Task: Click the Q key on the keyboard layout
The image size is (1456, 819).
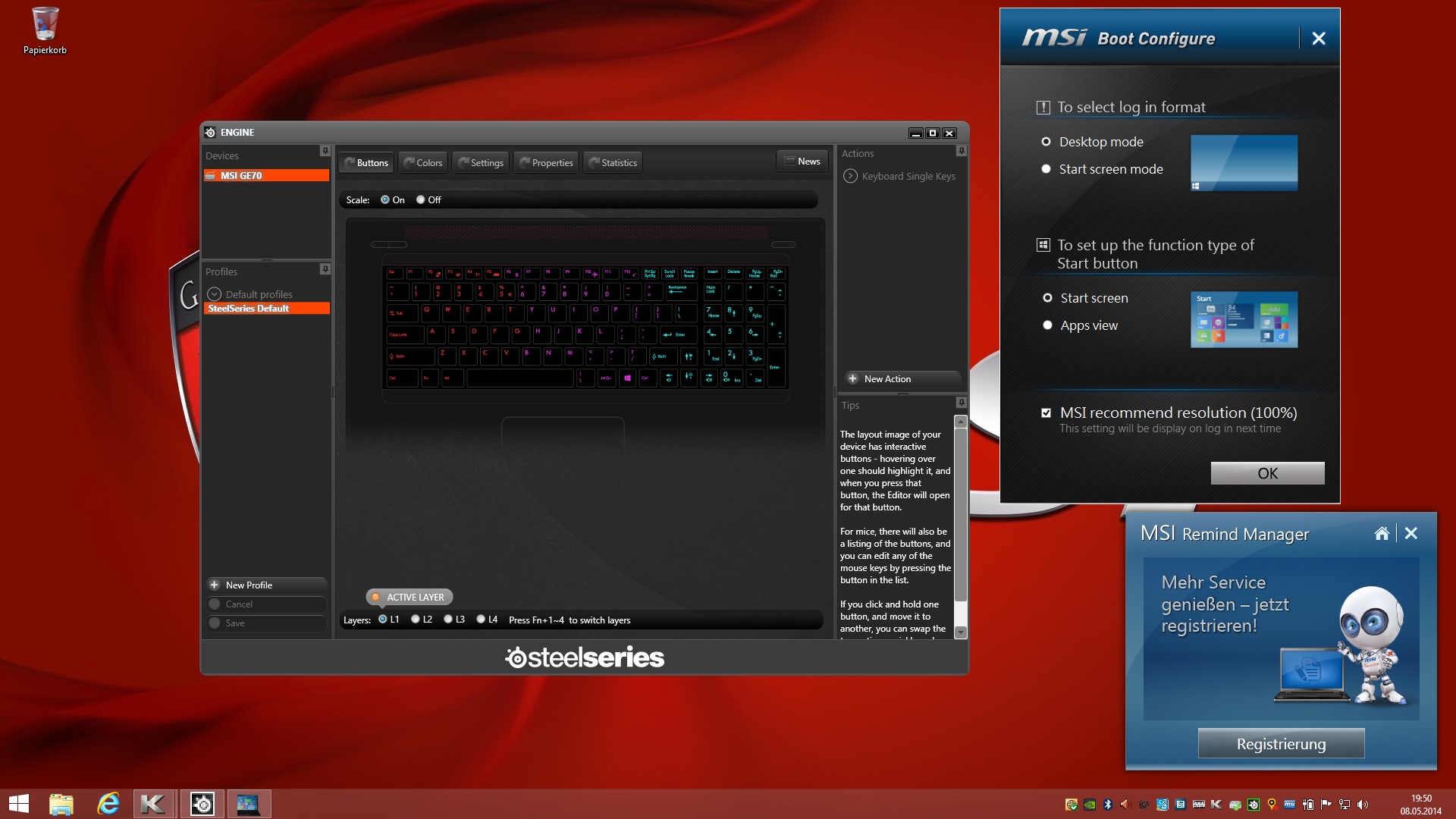Action: point(430,312)
